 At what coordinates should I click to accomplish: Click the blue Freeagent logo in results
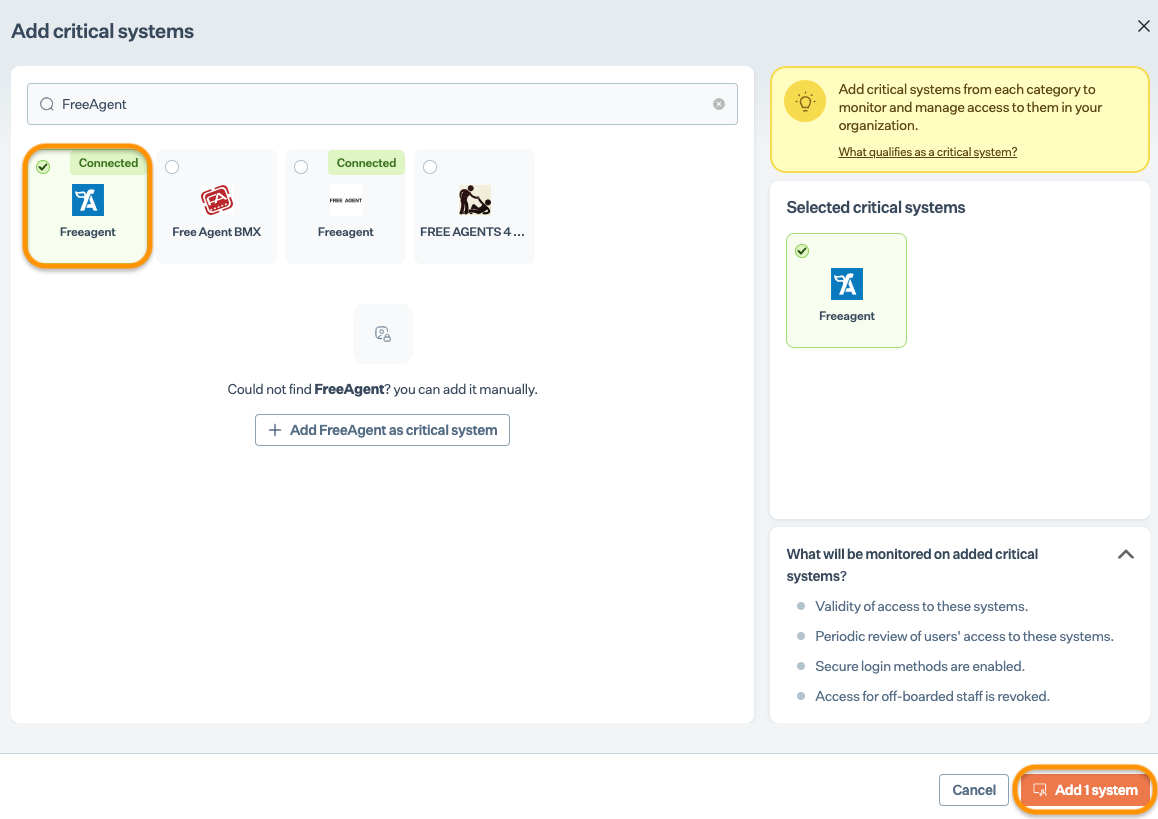coord(88,200)
